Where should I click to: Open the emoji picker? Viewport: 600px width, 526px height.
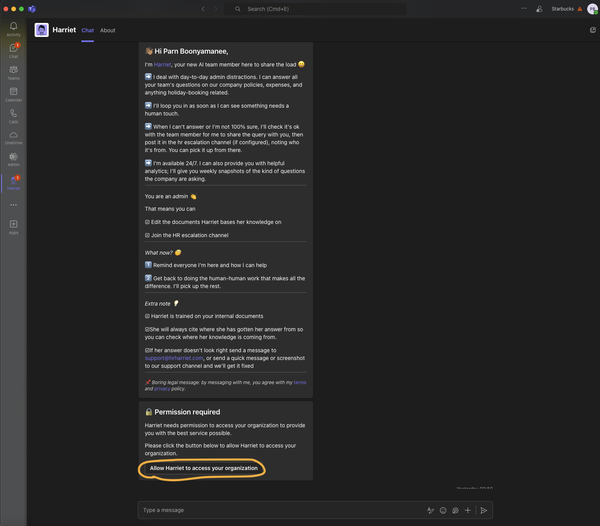443,510
